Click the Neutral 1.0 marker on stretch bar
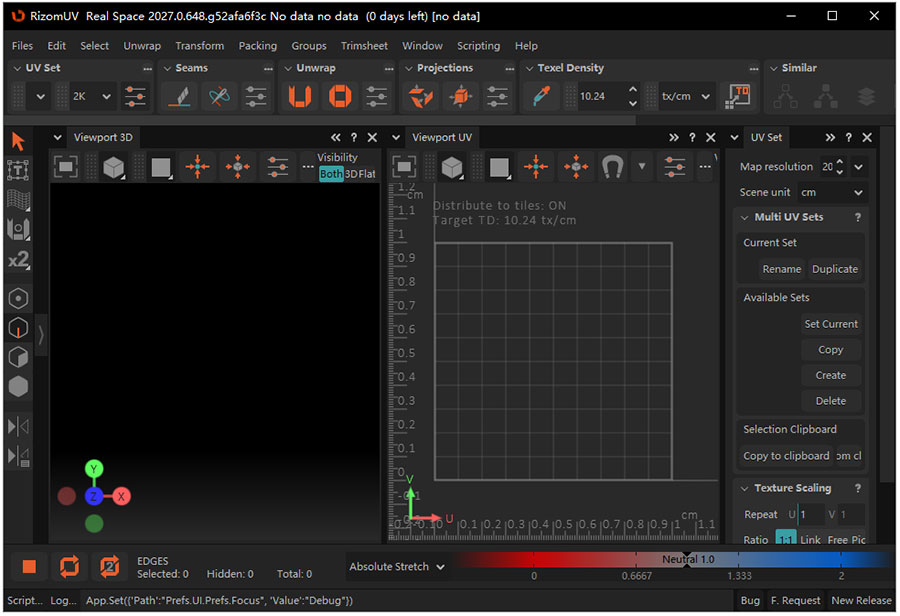Image resolution: width=900 pixels, height=616 pixels. [x=688, y=559]
